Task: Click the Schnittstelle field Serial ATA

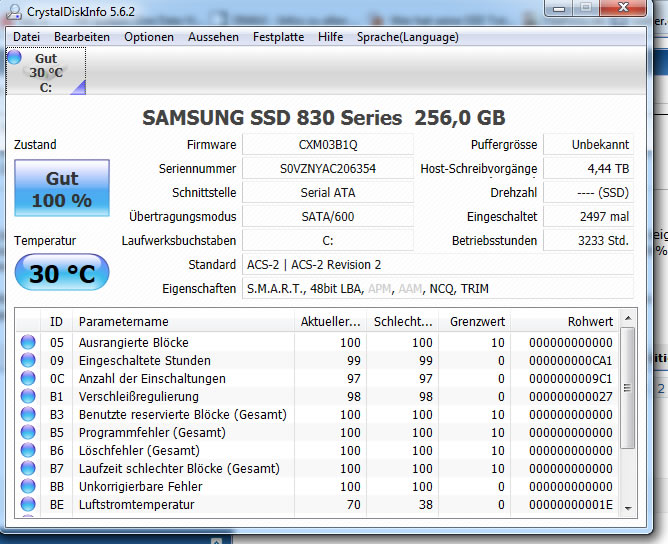Action: click(x=328, y=193)
